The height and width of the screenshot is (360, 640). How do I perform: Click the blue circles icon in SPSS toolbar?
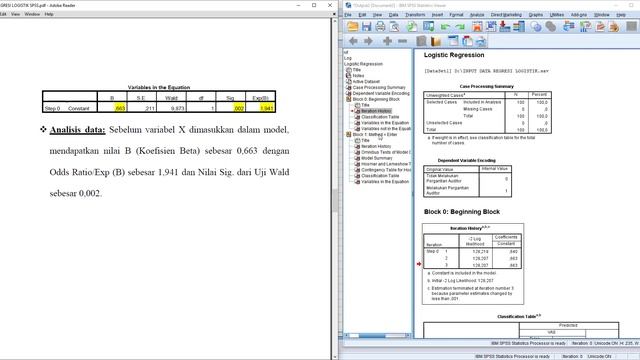click(x=536, y=27)
